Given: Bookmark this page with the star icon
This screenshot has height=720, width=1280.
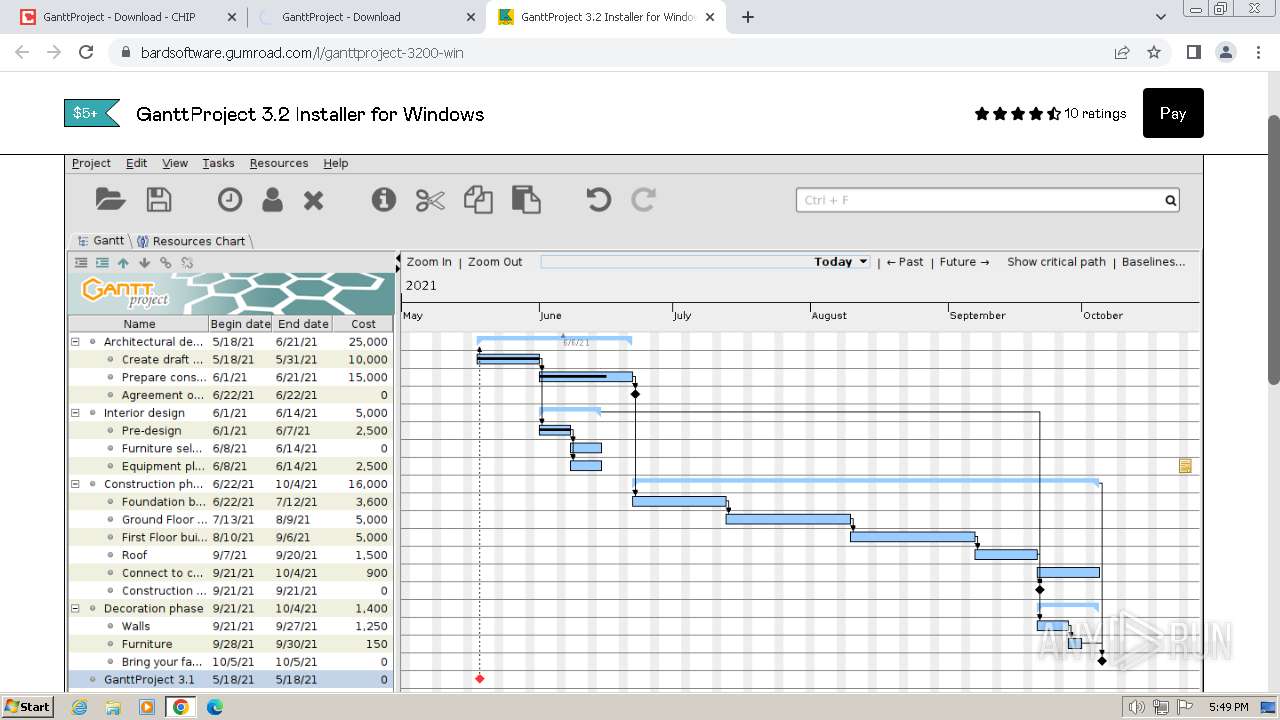Looking at the screenshot, I should [x=1154, y=53].
